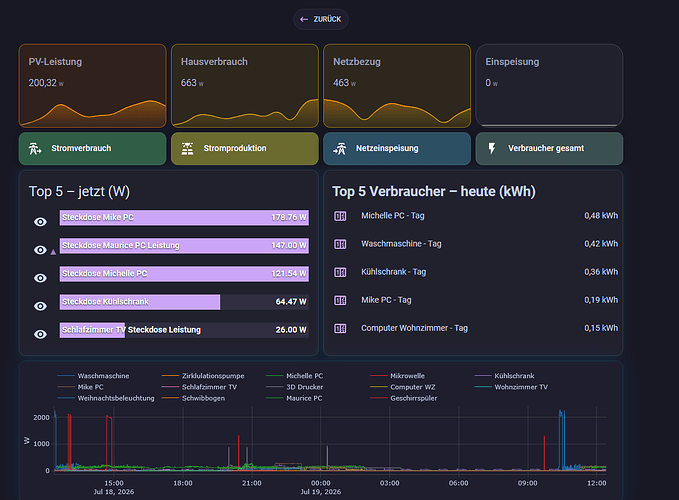The width and height of the screenshot is (679, 500).
Task: Click the small triangle beside Maurice PC eye icon
Action: coord(53,252)
